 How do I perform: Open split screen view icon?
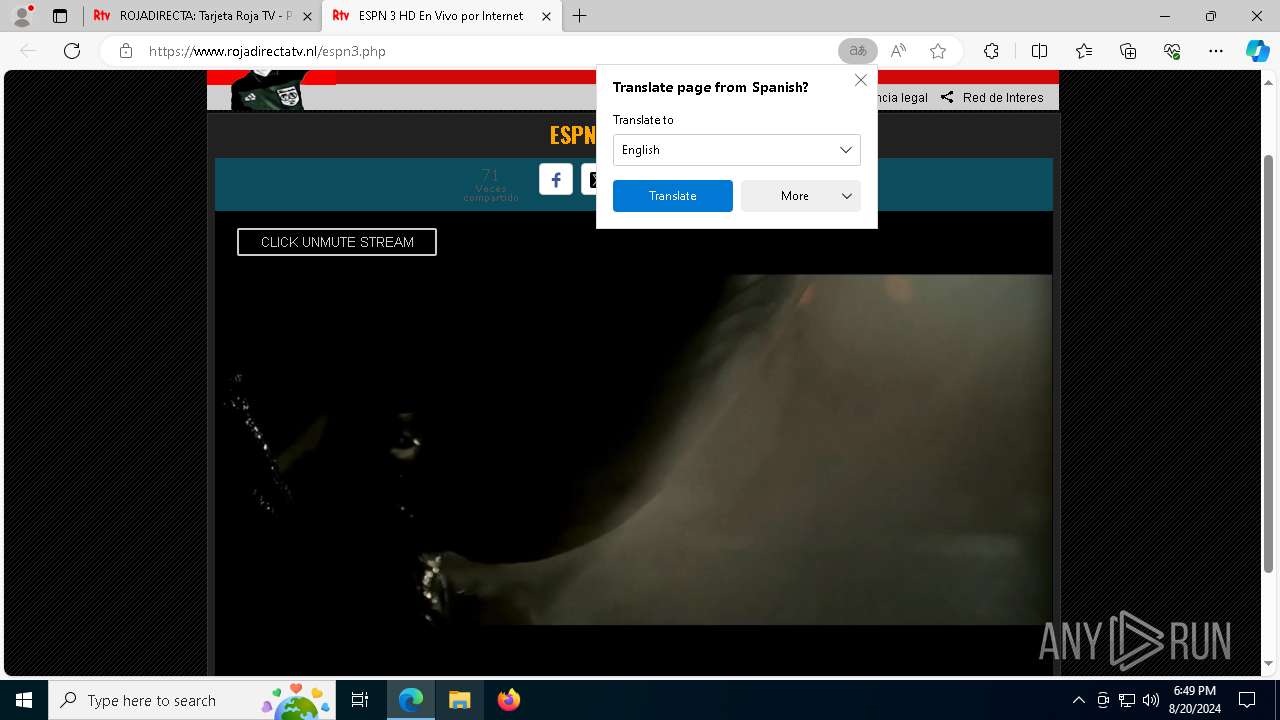point(1039,51)
